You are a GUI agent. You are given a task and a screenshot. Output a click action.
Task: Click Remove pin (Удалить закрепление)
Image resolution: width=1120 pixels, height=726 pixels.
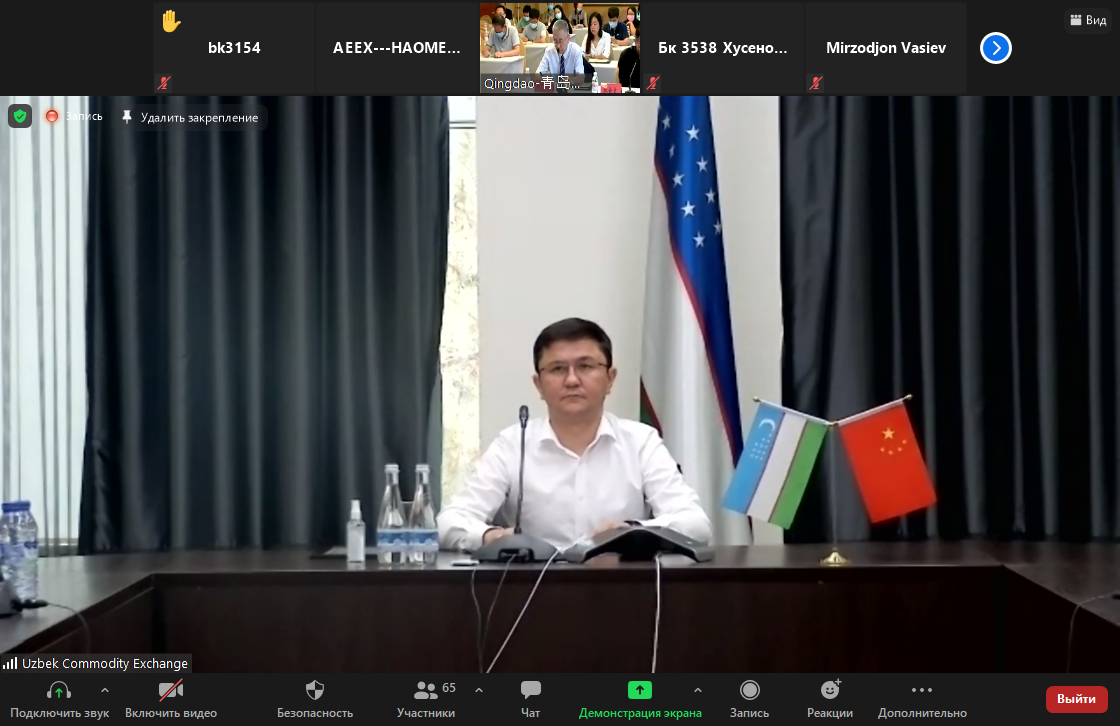tap(190, 117)
